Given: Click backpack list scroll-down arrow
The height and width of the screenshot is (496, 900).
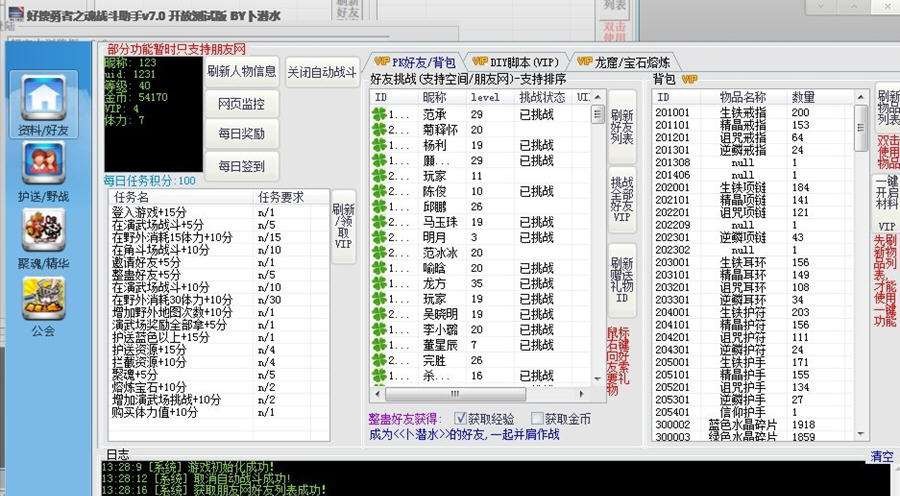Looking at the screenshot, I should click(860, 434).
